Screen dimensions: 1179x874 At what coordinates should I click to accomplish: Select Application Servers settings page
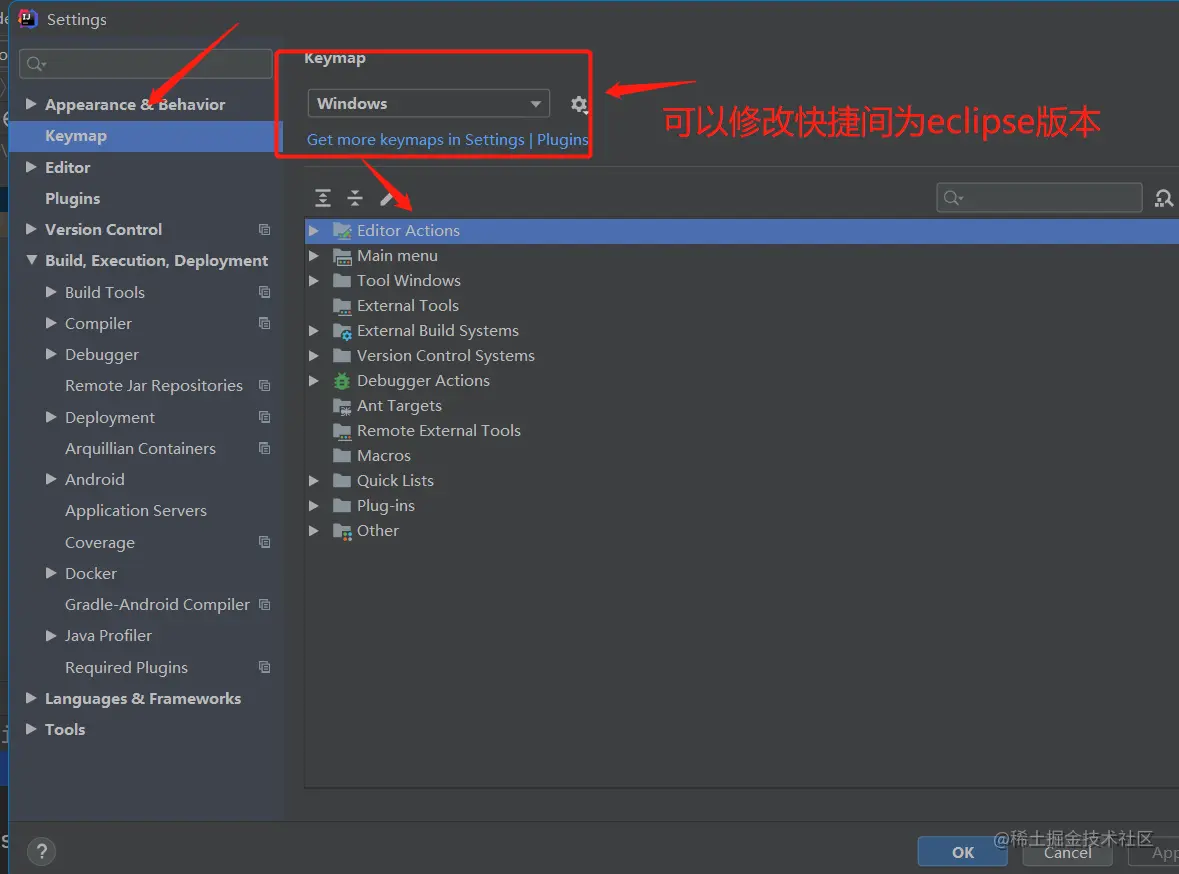click(x=135, y=511)
